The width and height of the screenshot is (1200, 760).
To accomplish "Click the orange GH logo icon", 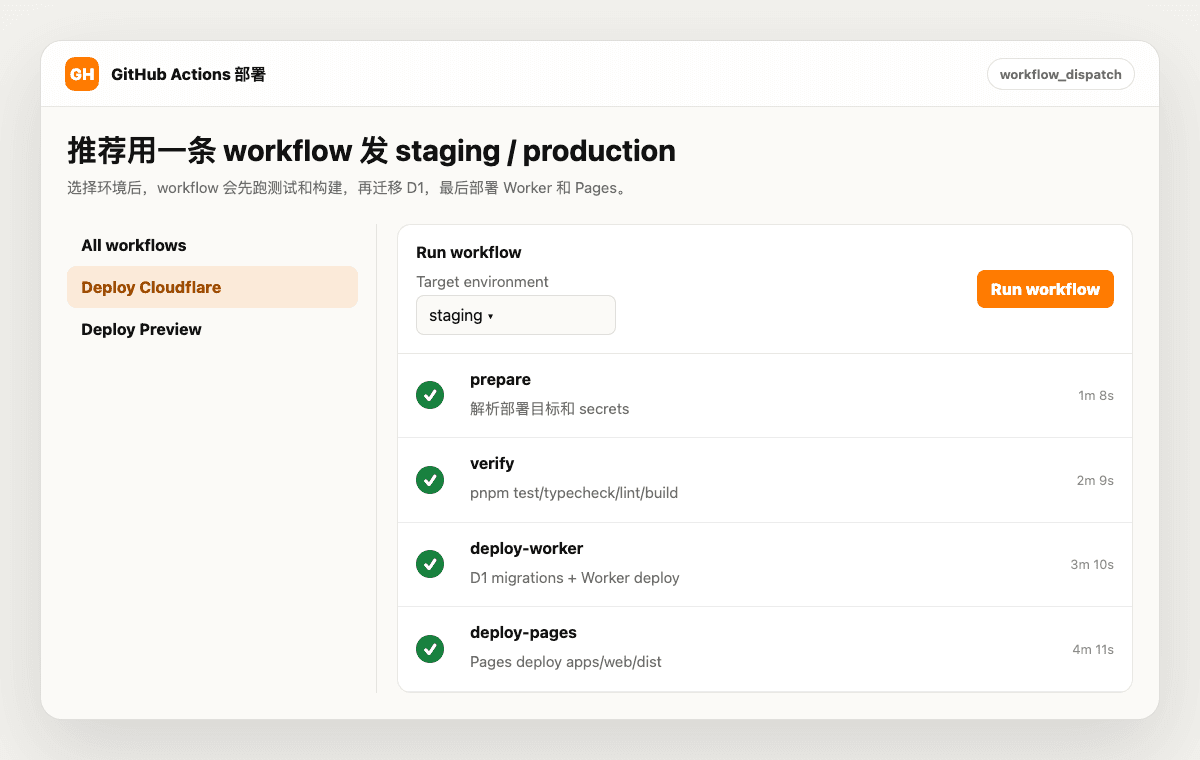I will (82, 74).
